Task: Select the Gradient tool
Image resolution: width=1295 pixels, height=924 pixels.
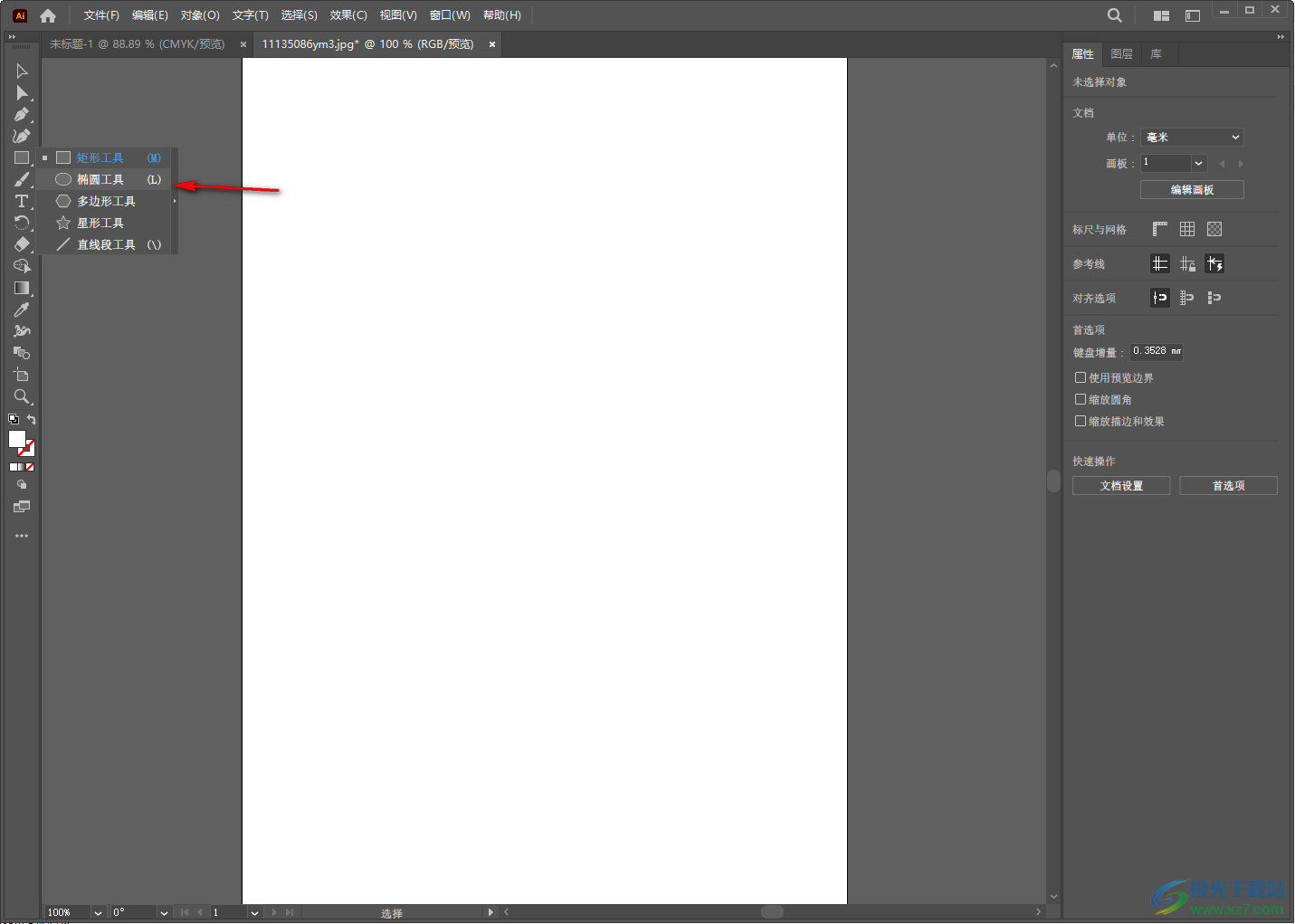Action: 22,288
